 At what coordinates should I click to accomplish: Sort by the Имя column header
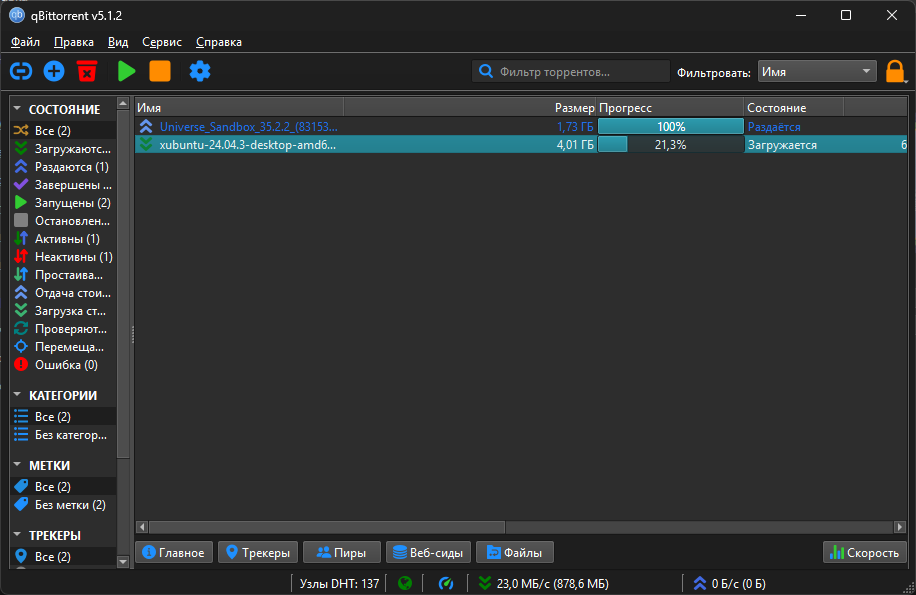pyautogui.click(x=239, y=107)
